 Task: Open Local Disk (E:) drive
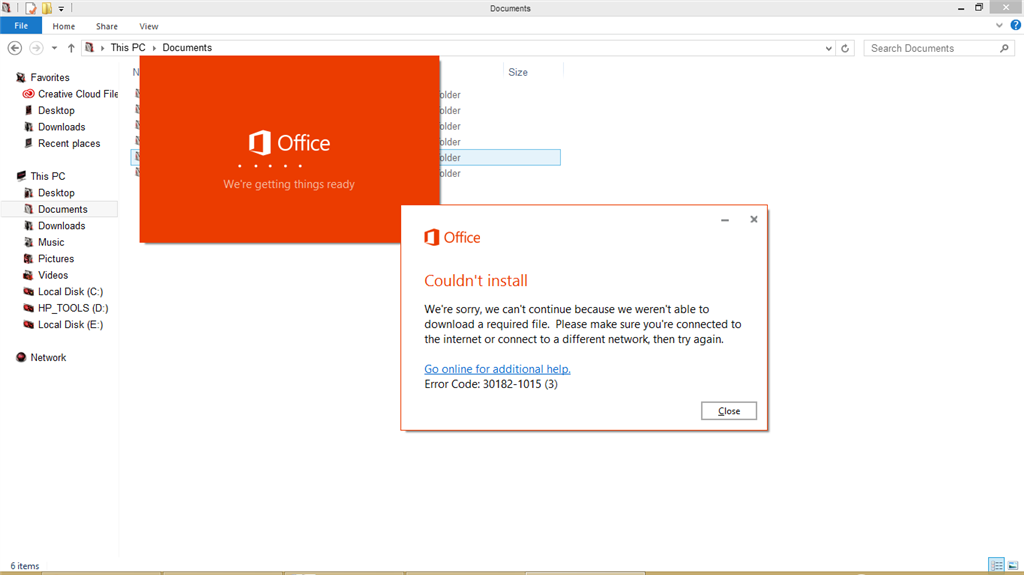click(70, 325)
